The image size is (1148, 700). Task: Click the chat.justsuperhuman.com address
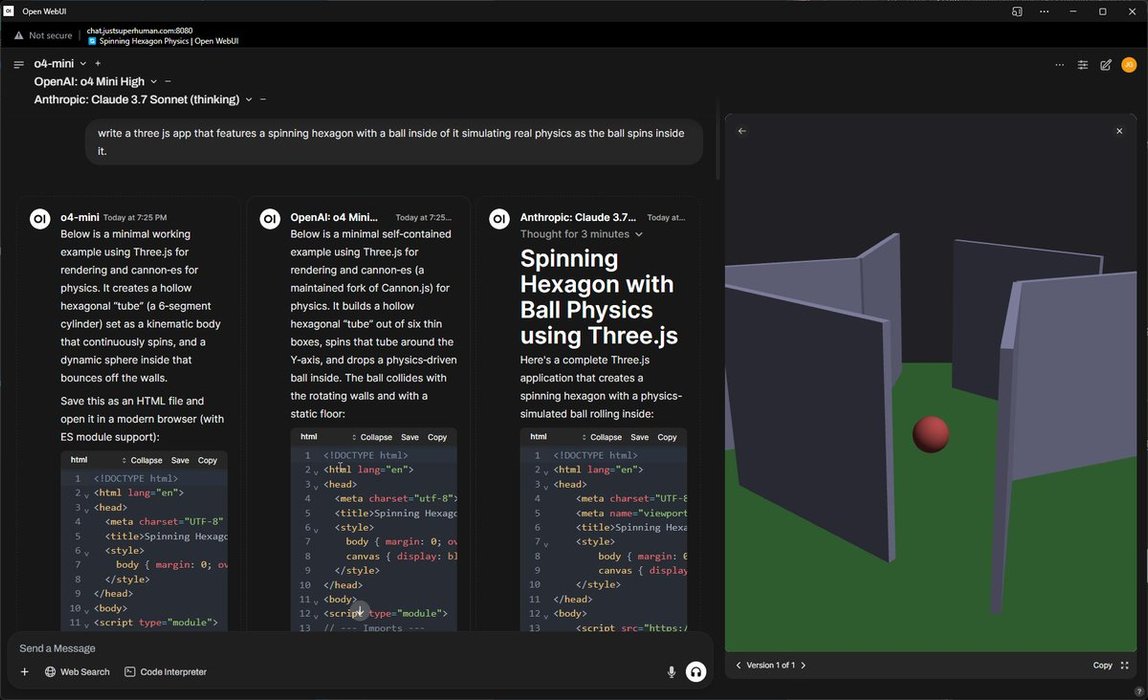[x=140, y=31]
